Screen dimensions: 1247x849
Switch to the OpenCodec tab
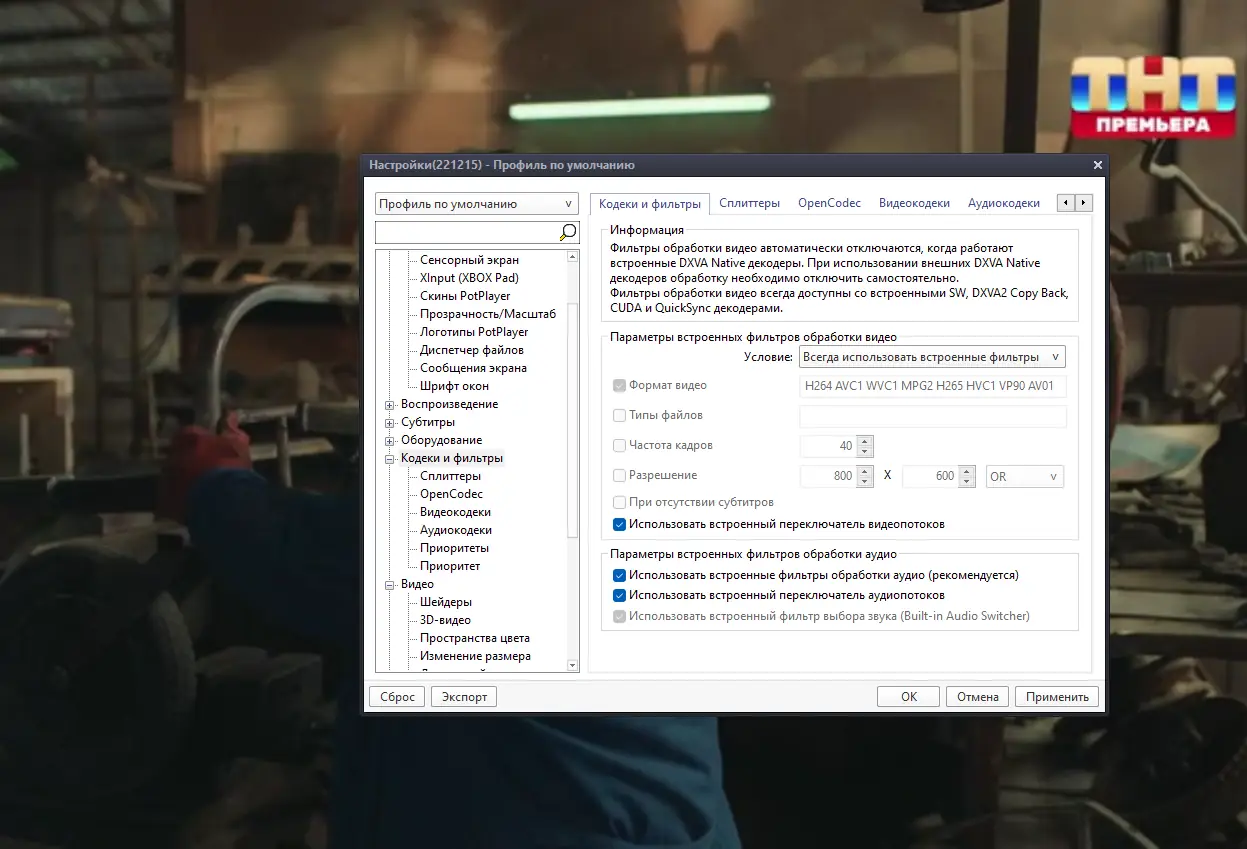click(829, 203)
